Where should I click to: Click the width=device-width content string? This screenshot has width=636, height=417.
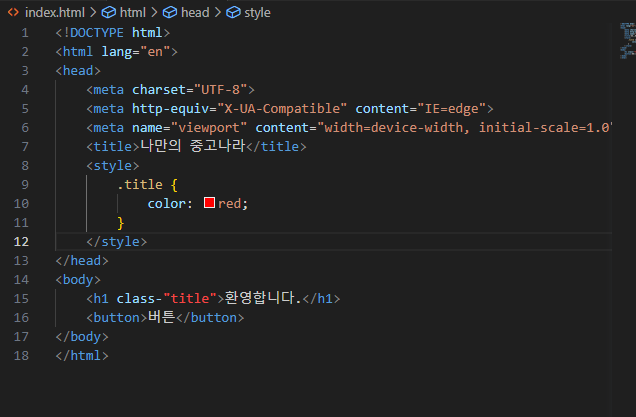click(466, 128)
